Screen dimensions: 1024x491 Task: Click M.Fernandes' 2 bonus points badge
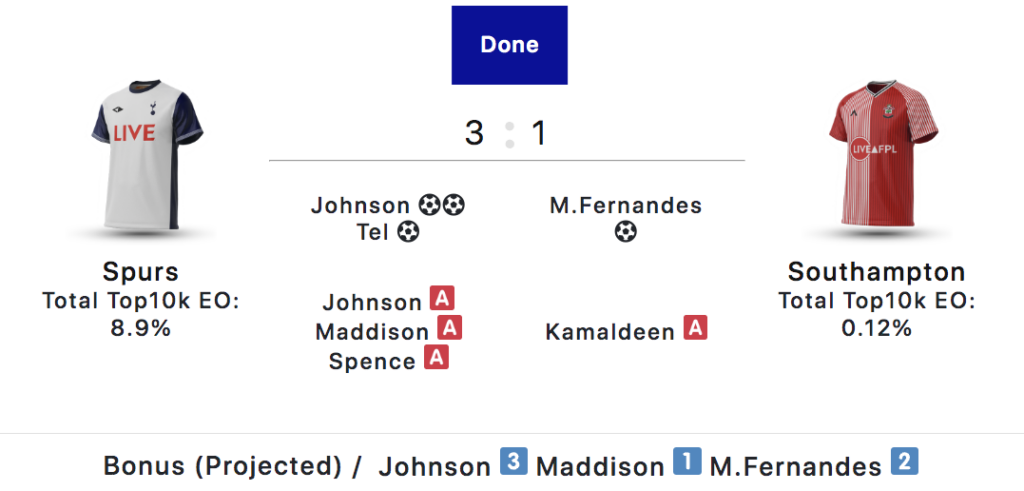click(x=904, y=463)
